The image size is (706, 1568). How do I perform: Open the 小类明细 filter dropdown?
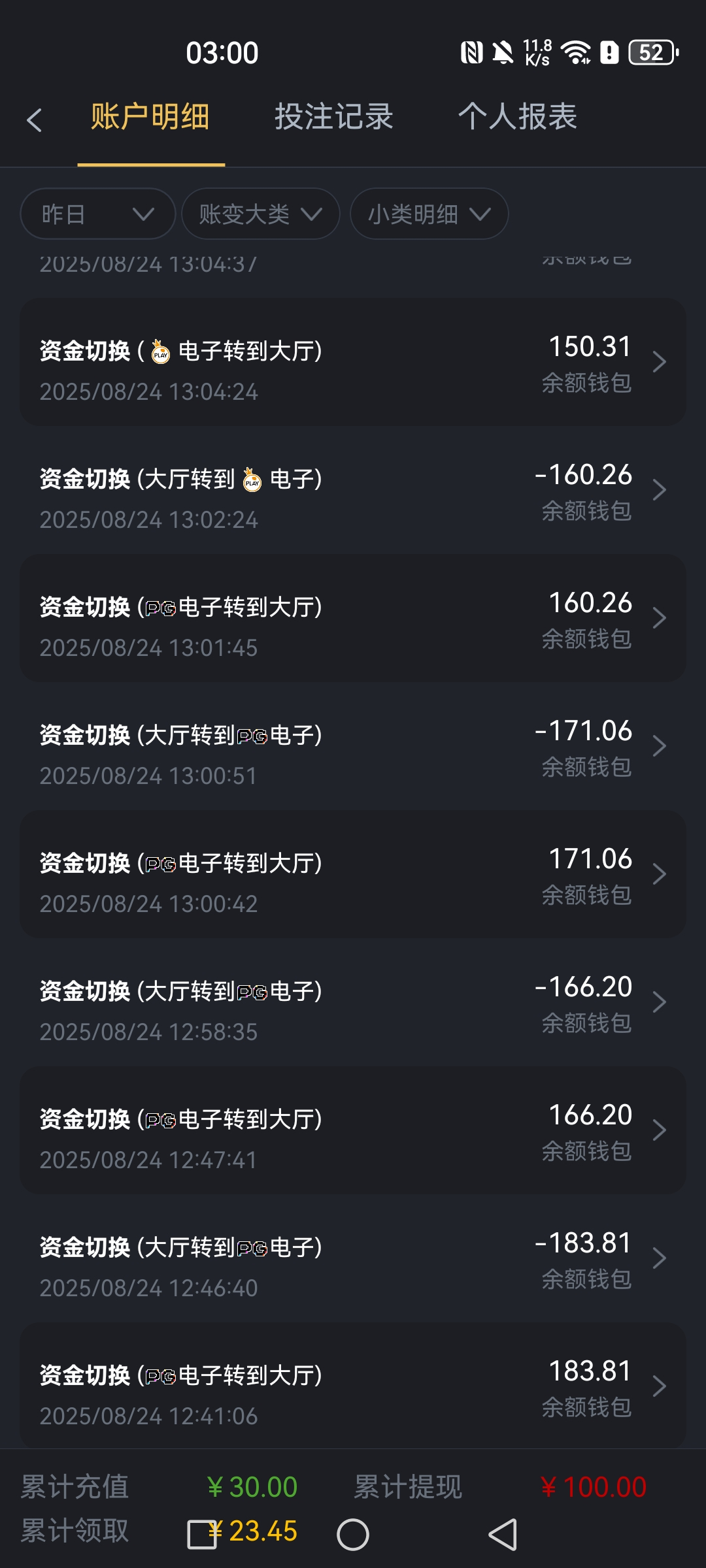[x=429, y=214]
